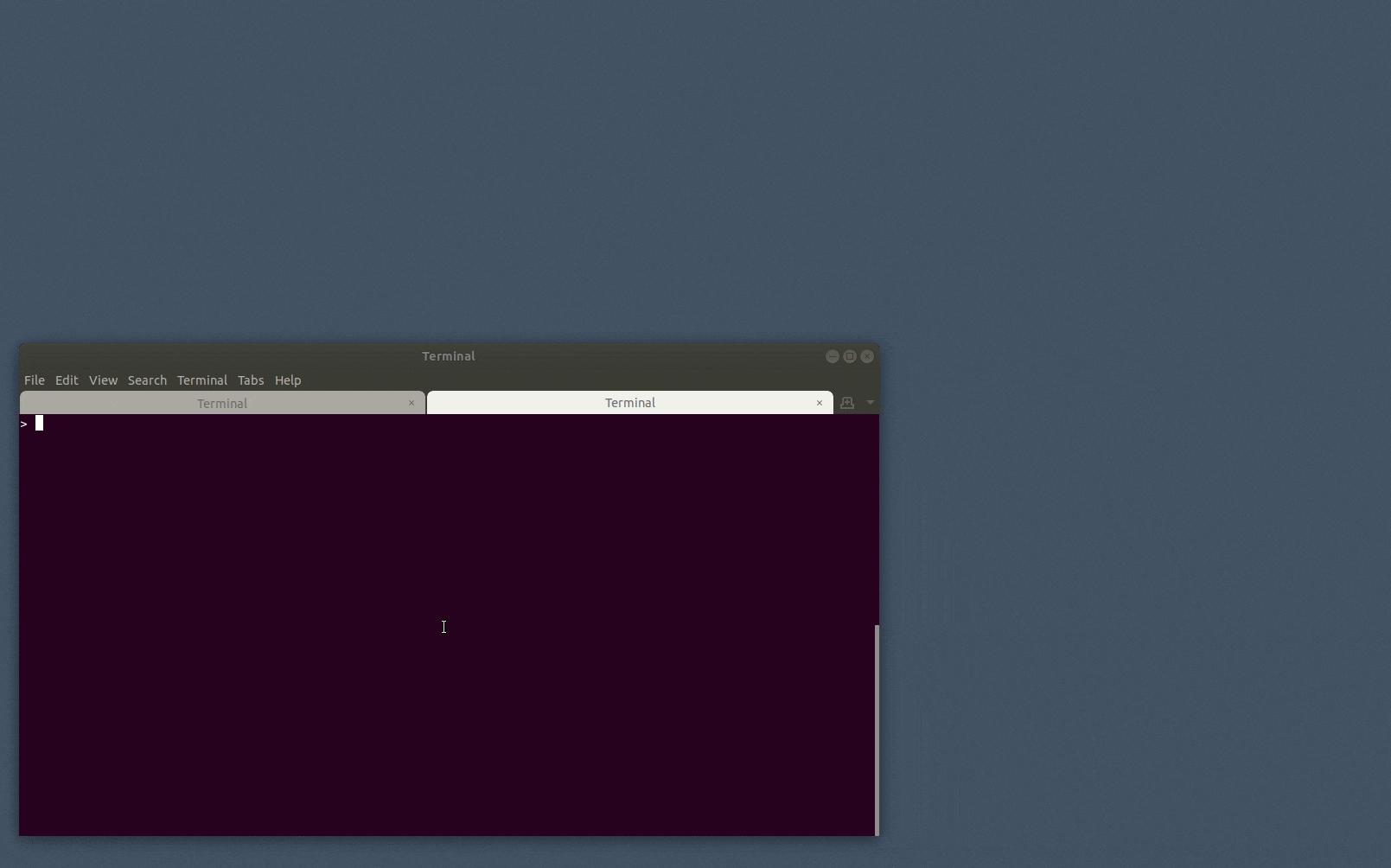The height and width of the screenshot is (868, 1391).
Task: Click the new tab icon
Action: click(x=847, y=403)
